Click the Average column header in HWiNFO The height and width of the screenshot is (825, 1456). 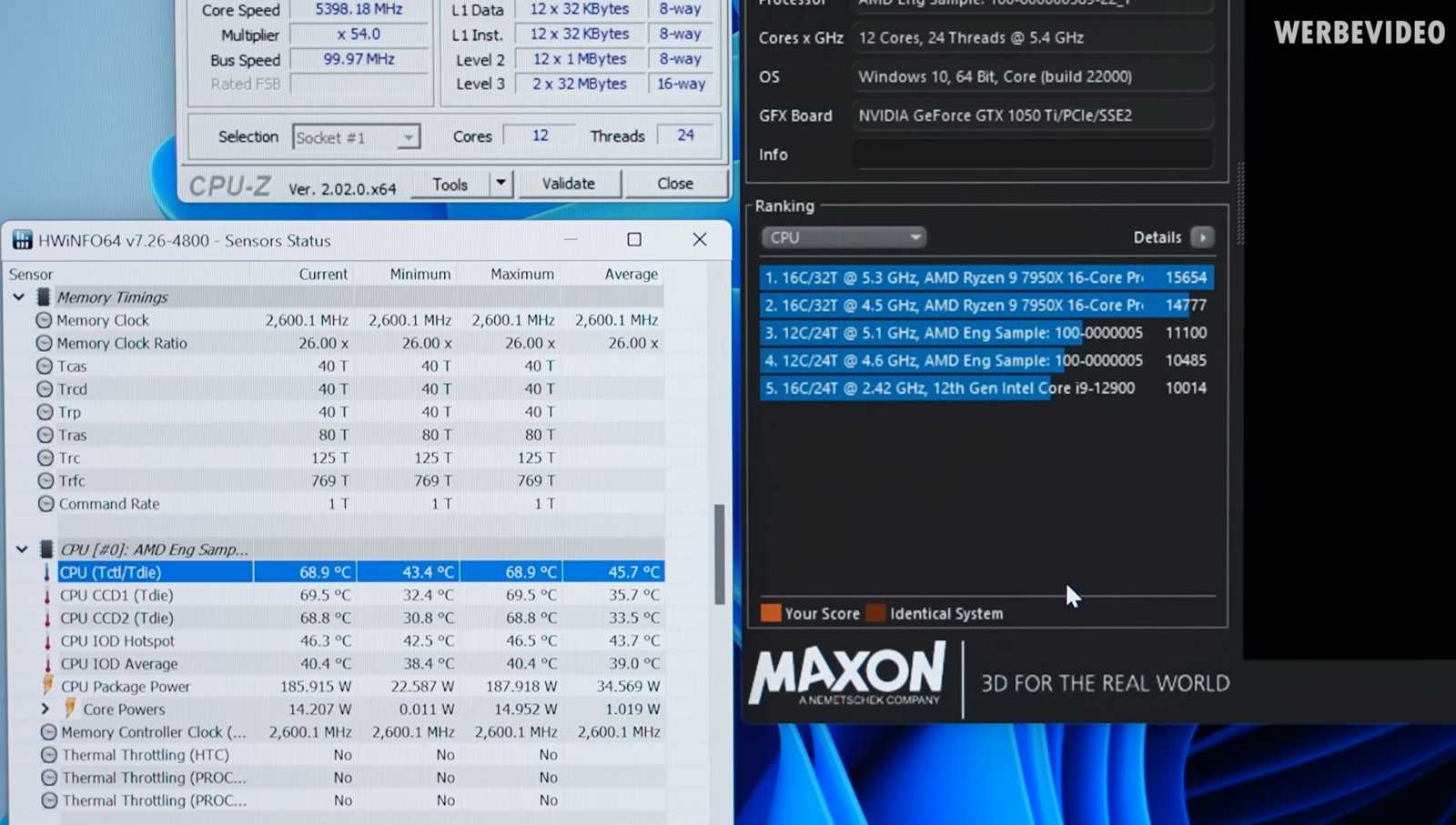[631, 274]
